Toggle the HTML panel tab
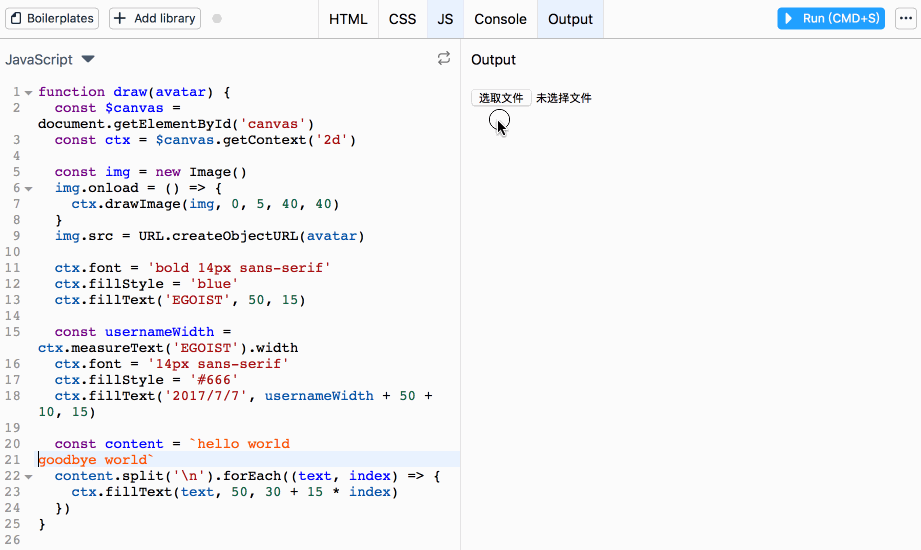 pos(348,19)
